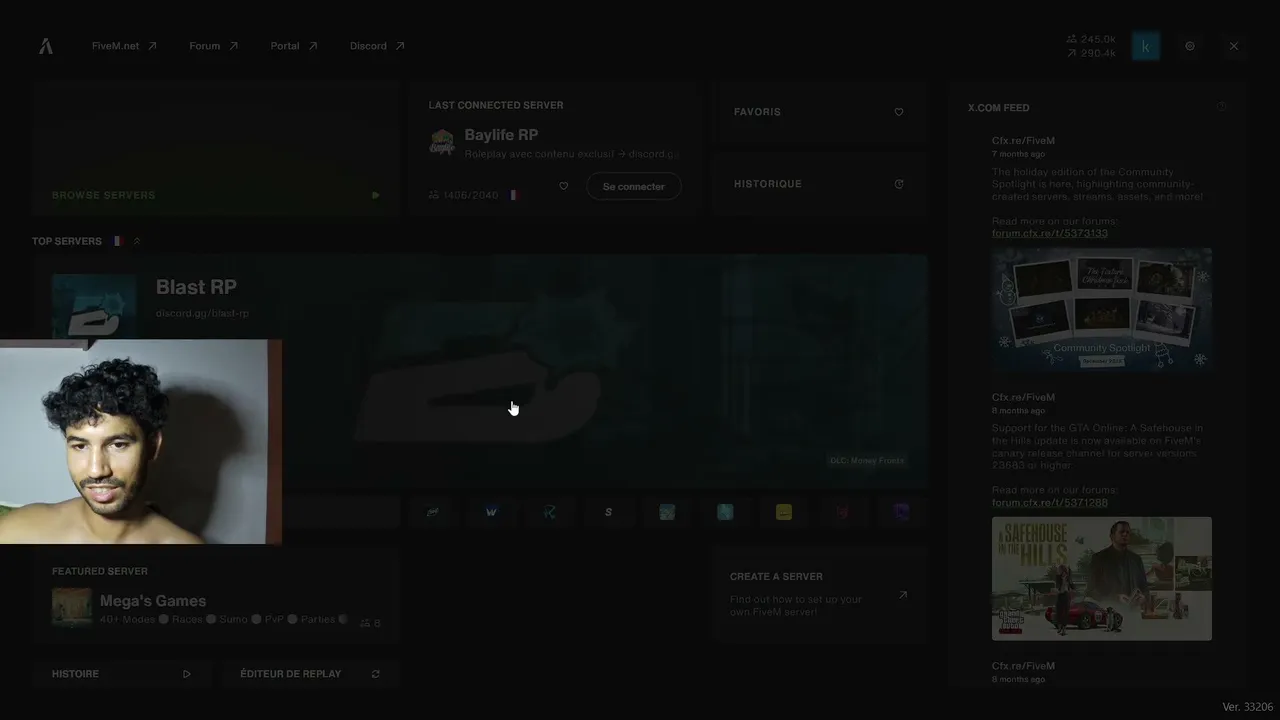The height and width of the screenshot is (720, 1280).
Task: Open the Histoire story mode button
Action: click(122, 674)
